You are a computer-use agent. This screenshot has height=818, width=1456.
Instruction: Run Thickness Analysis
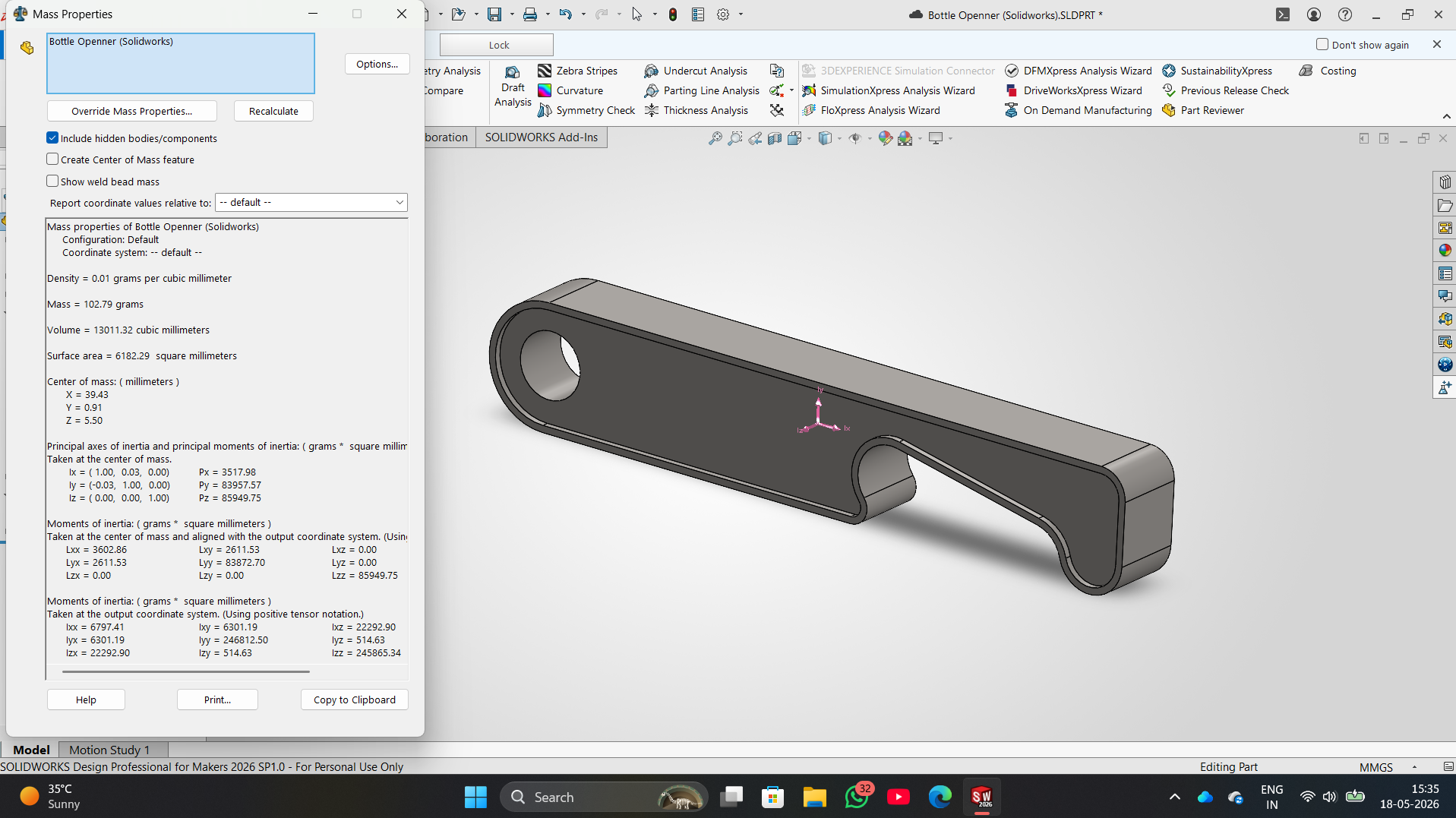(696, 110)
